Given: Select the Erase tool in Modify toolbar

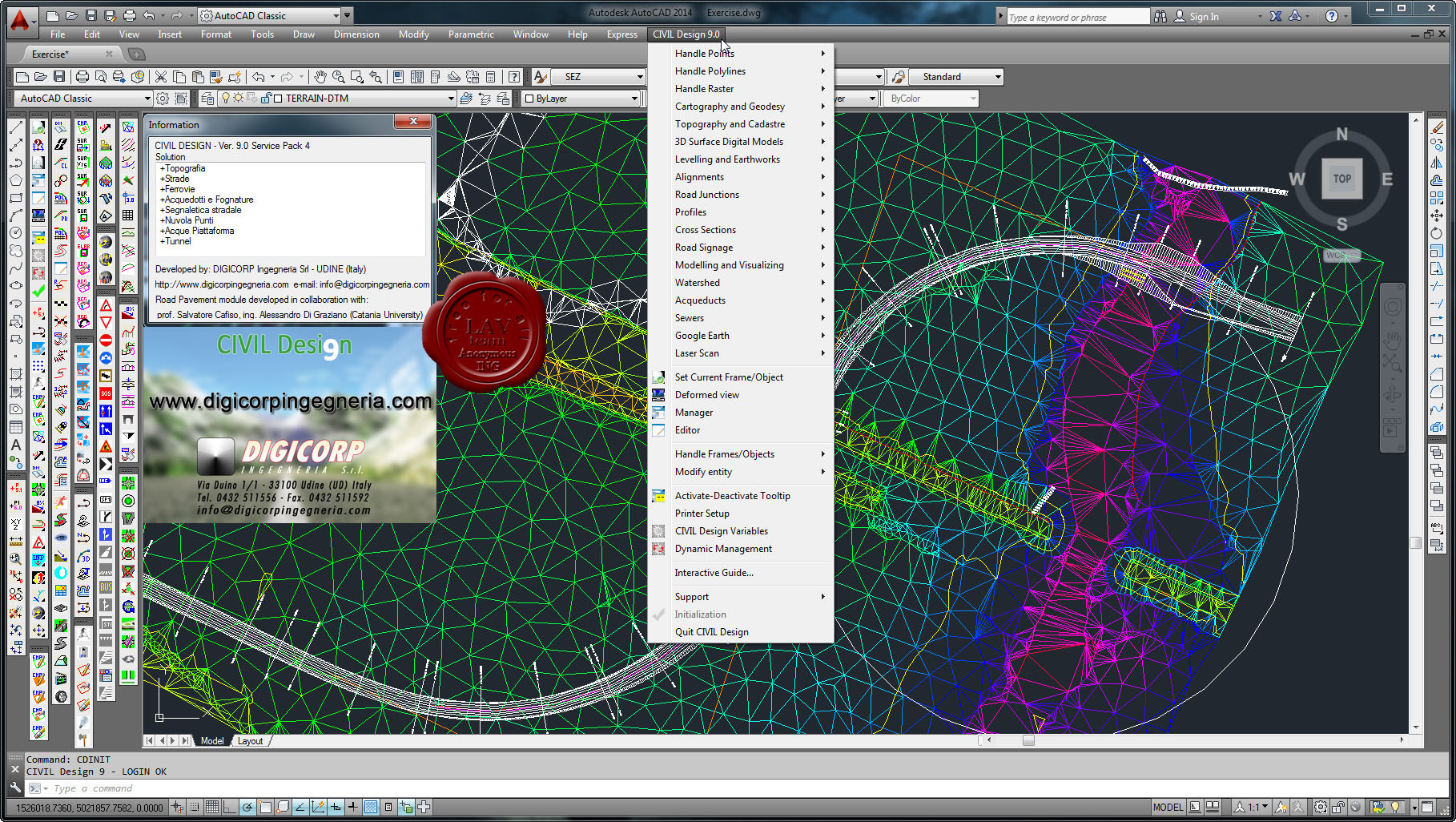Looking at the screenshot, I should (1438, 127).
